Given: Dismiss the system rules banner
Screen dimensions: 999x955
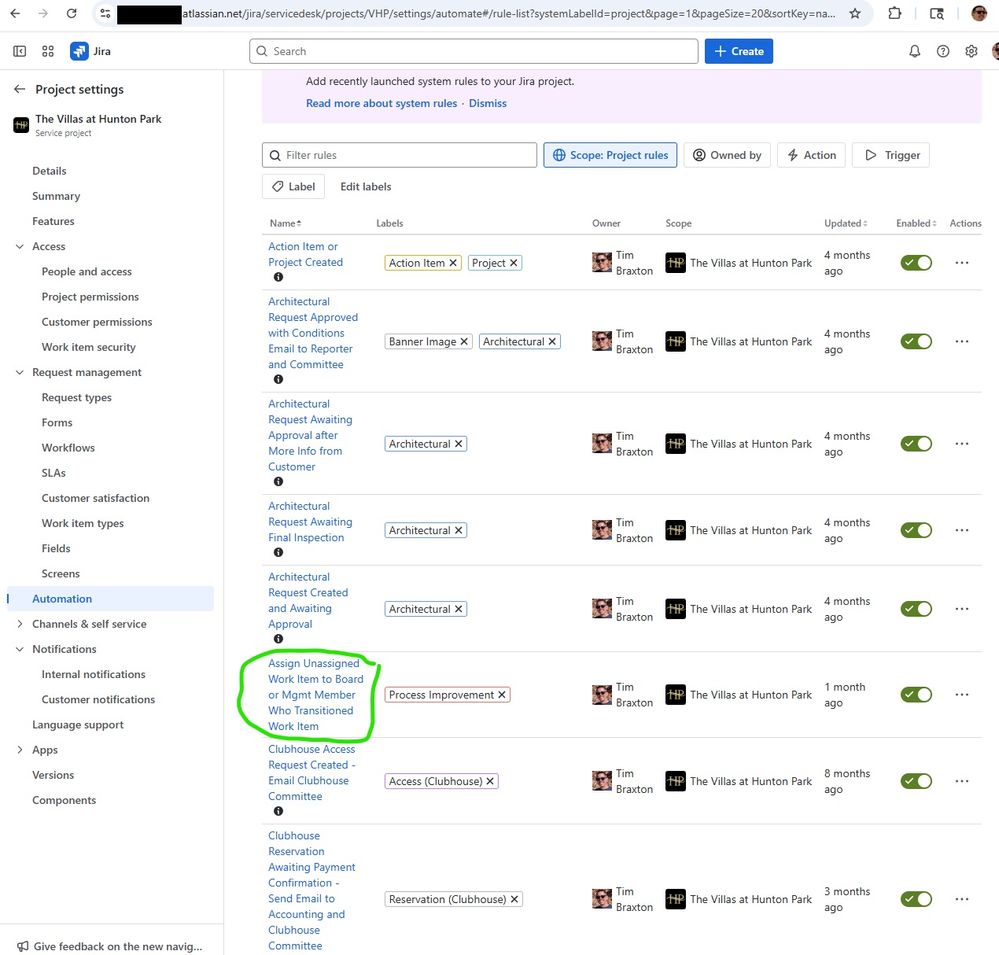Looking at the screenshot, I should 487,103.
